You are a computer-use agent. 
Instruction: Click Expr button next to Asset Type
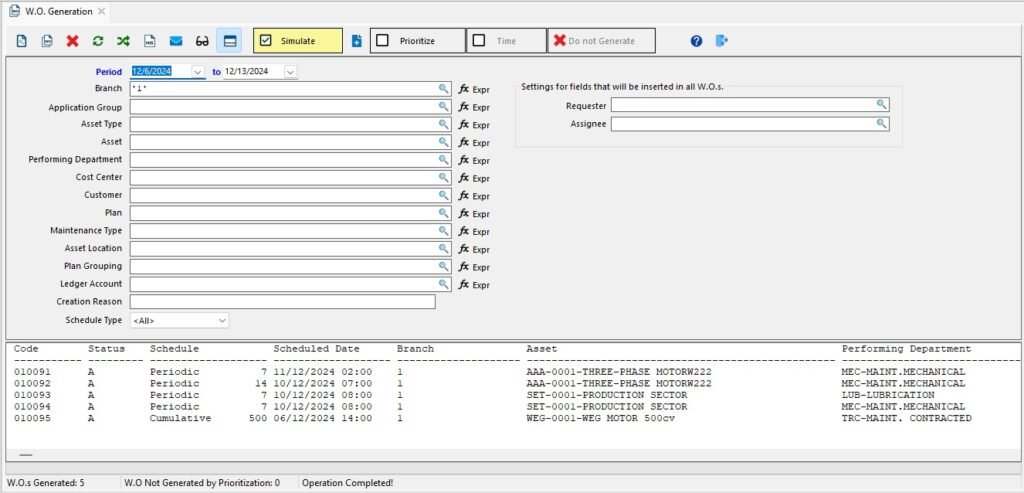click(474, 125)
